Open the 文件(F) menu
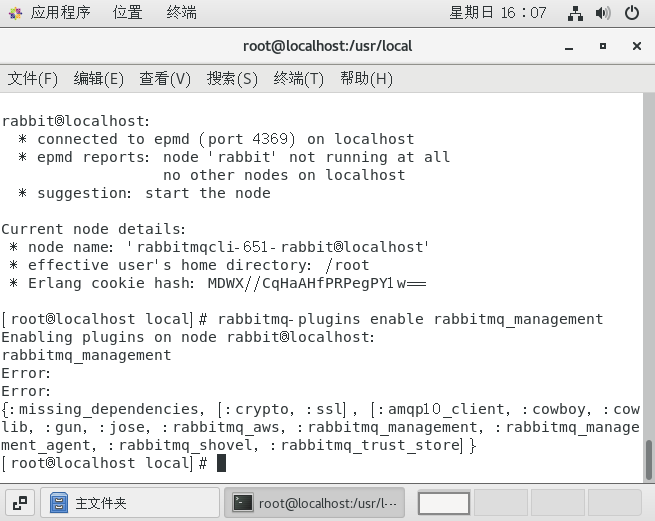Screen dimensions: 655x521 pos(33,79)
